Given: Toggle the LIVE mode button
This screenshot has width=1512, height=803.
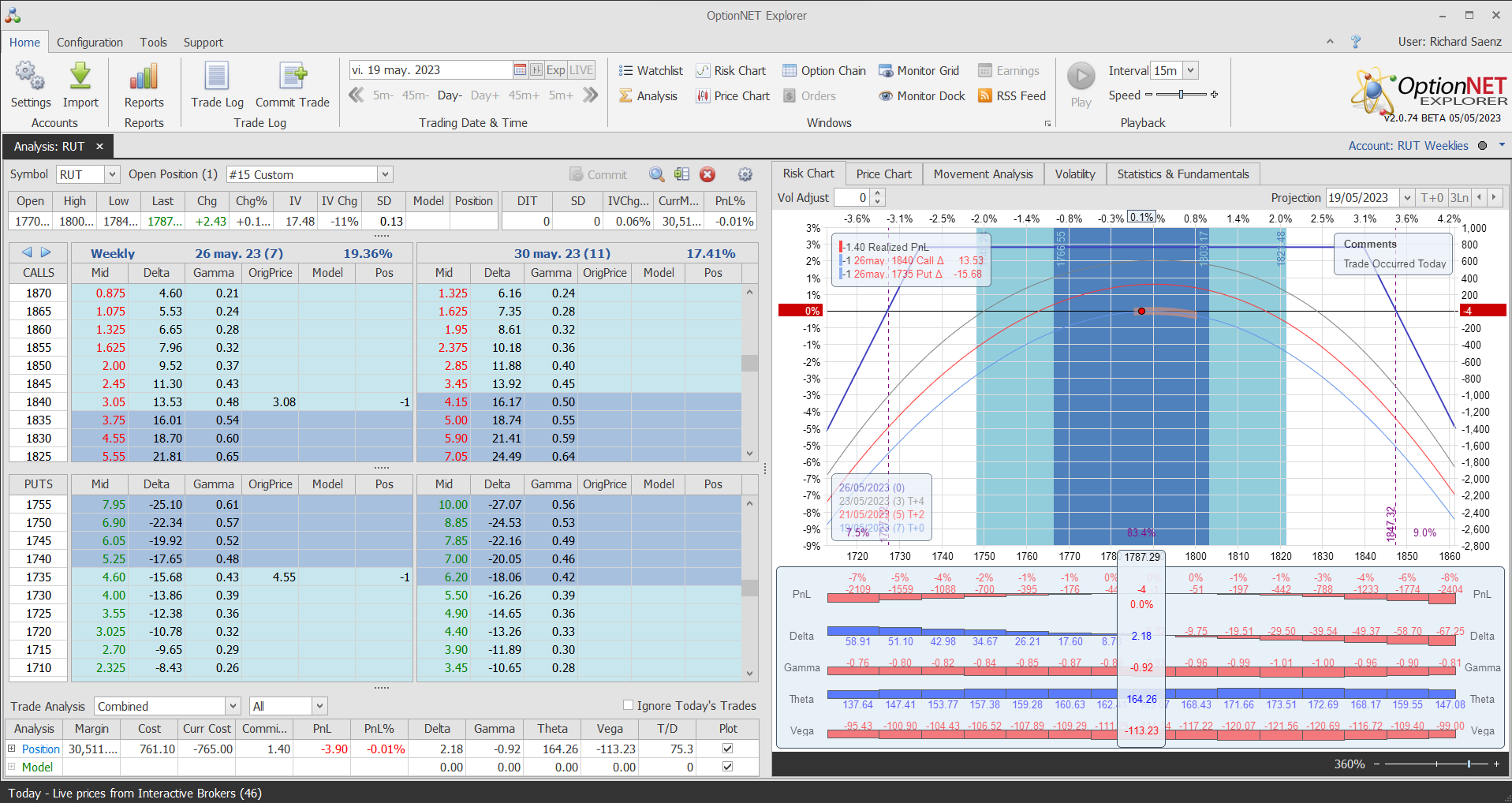Looking at the screenshot, I should tap(581, 70).
